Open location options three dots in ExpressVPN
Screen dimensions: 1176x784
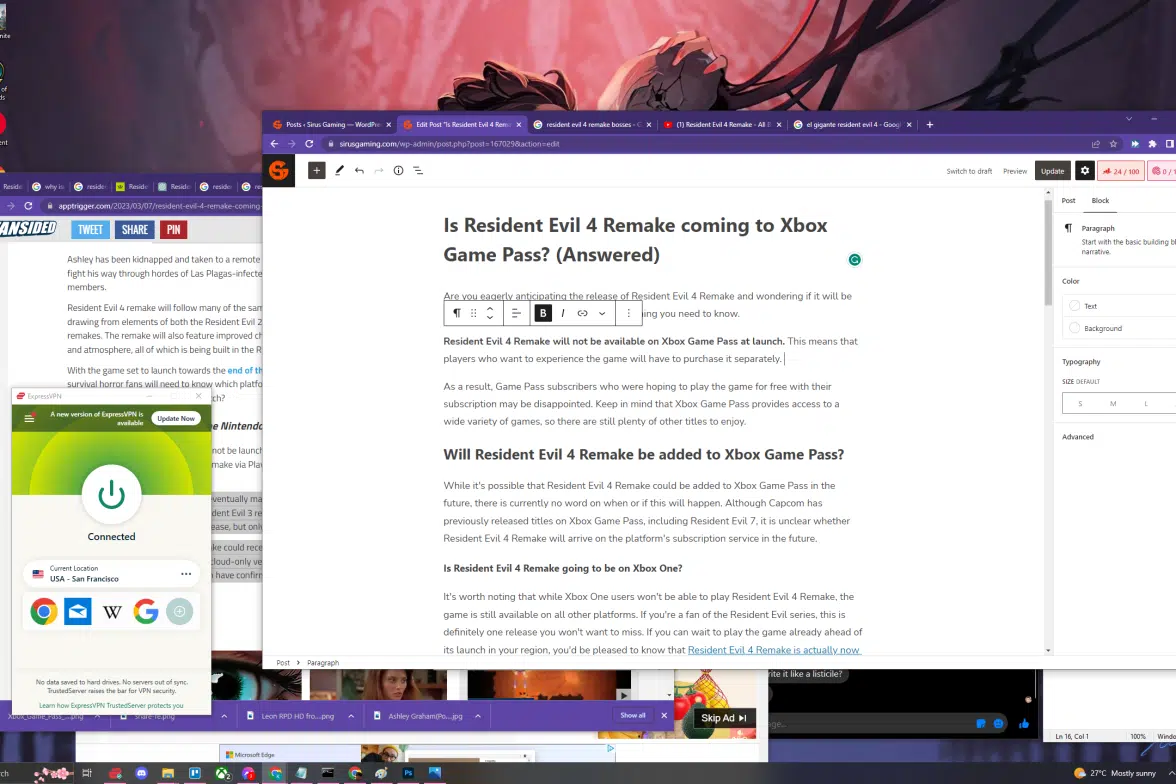[186, 574]
